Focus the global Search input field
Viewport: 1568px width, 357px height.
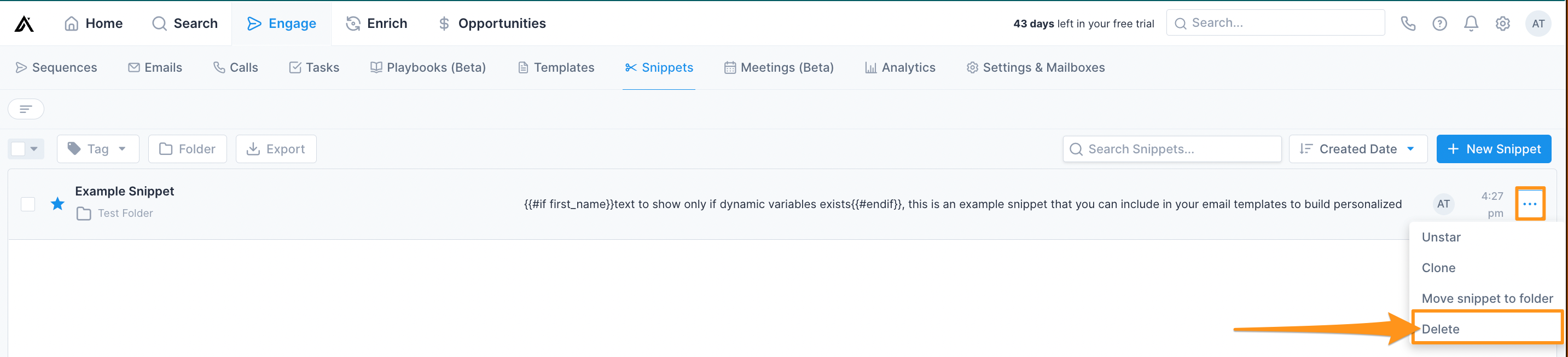click(1275, 23)
